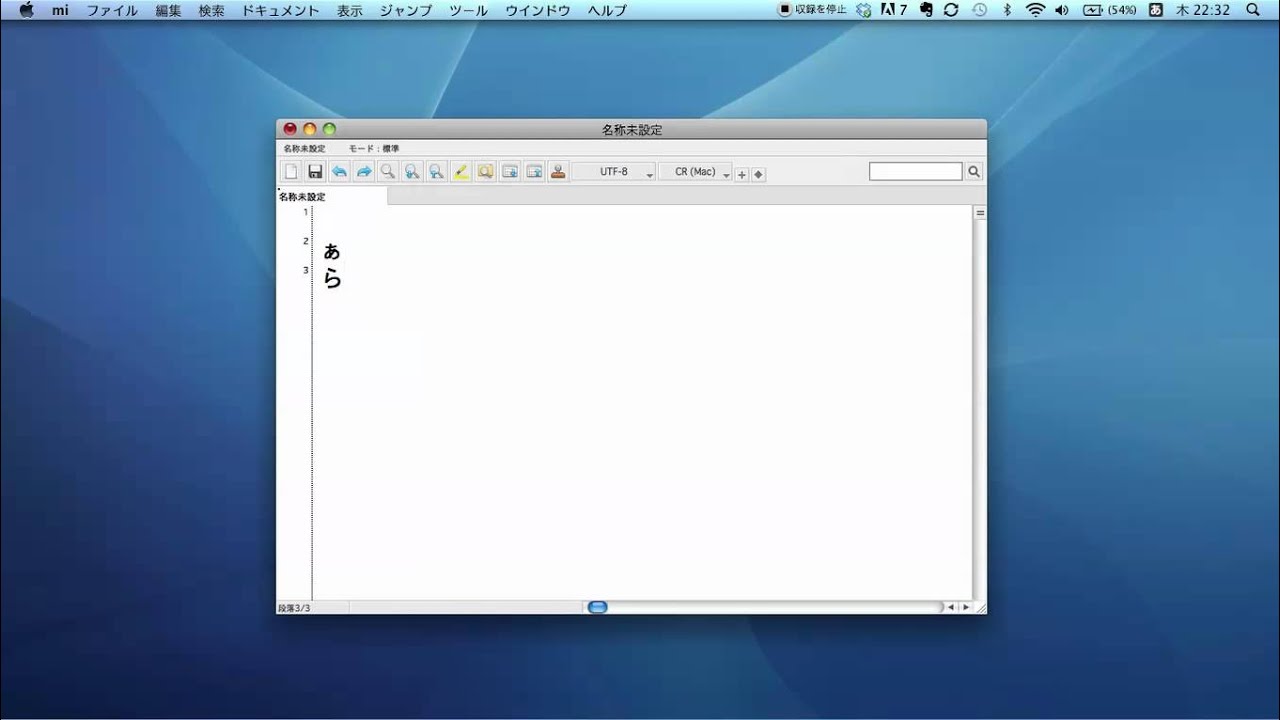Open the battery (54%) status menu

pyautogui.click(x=1109, y=10)
